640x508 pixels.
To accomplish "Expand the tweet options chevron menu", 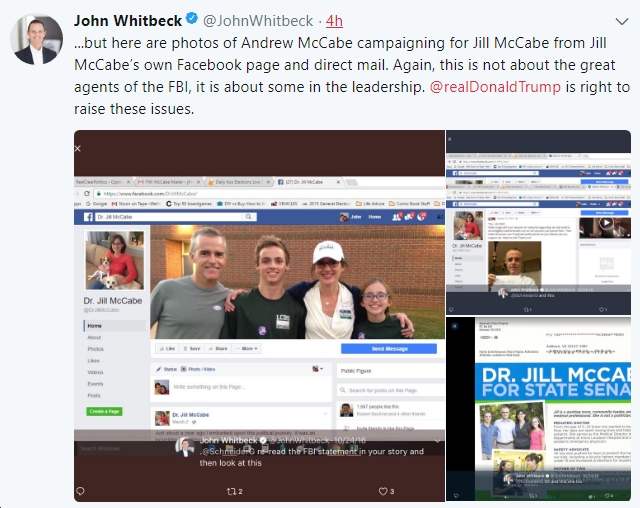I will (622, 21).
